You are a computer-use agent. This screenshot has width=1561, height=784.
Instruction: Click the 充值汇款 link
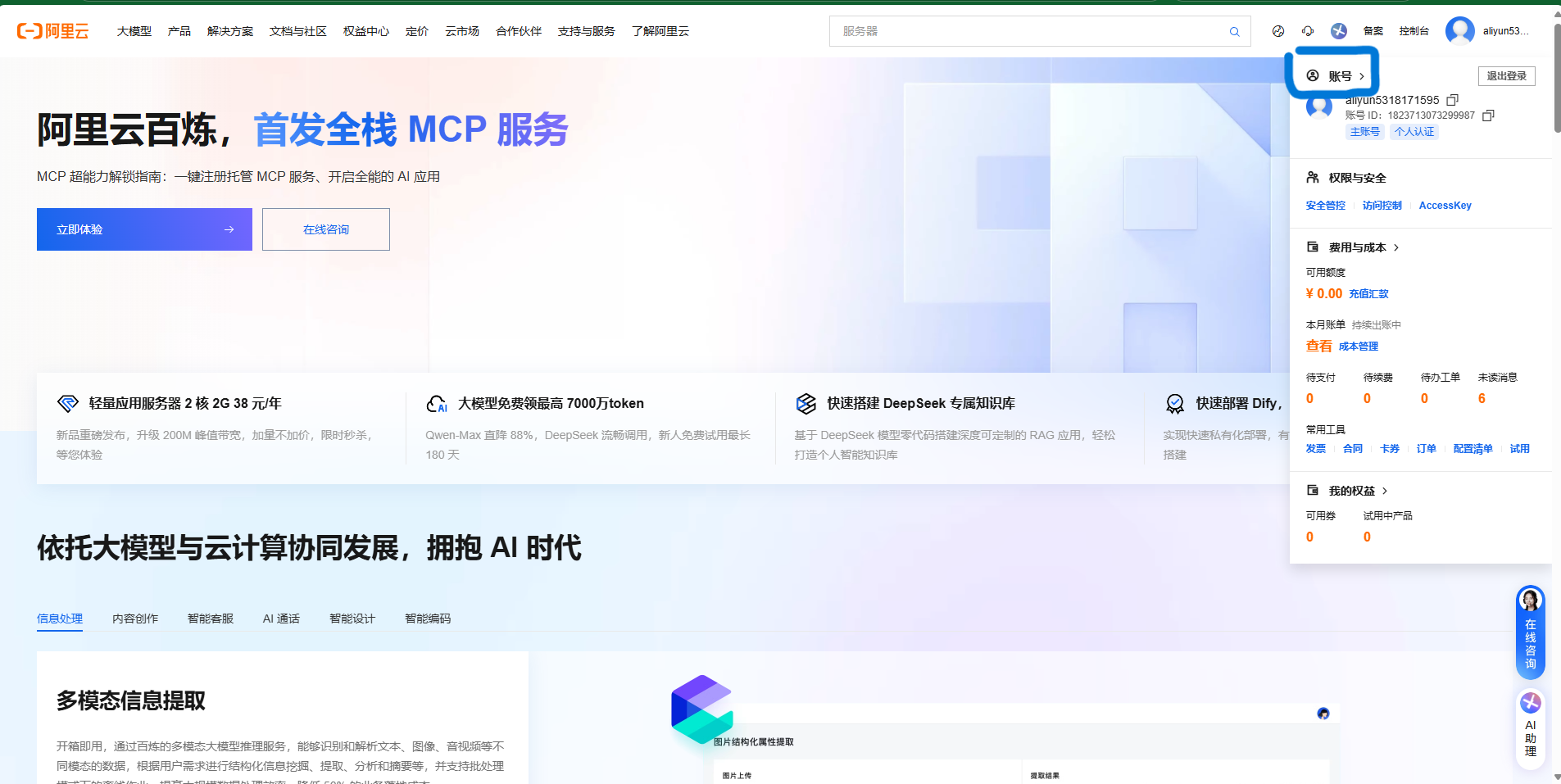click(x=1368, y=293)
